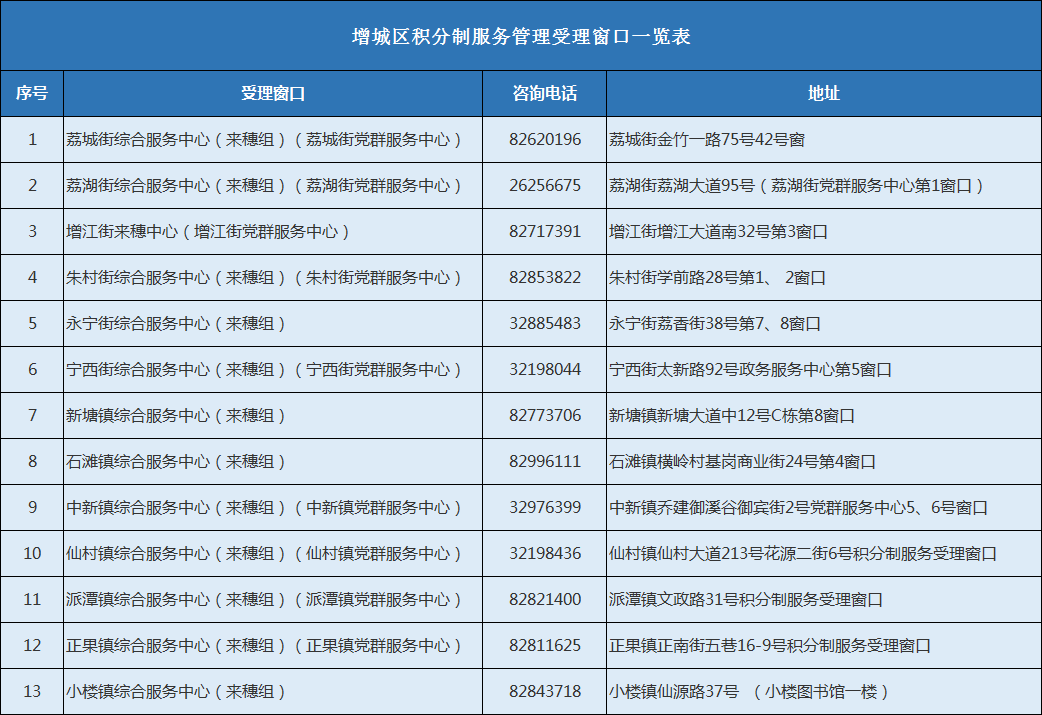
Task: Select phone number 82717391
Action: click(x=545, y=231)
